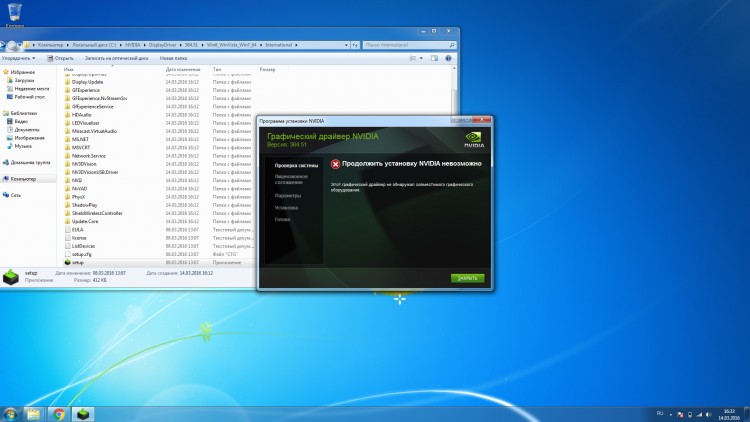Click ЗАКРЫТЬ button in NVIDIA installer
Viewport: 750px width, 422px height.
click(467, 278)
